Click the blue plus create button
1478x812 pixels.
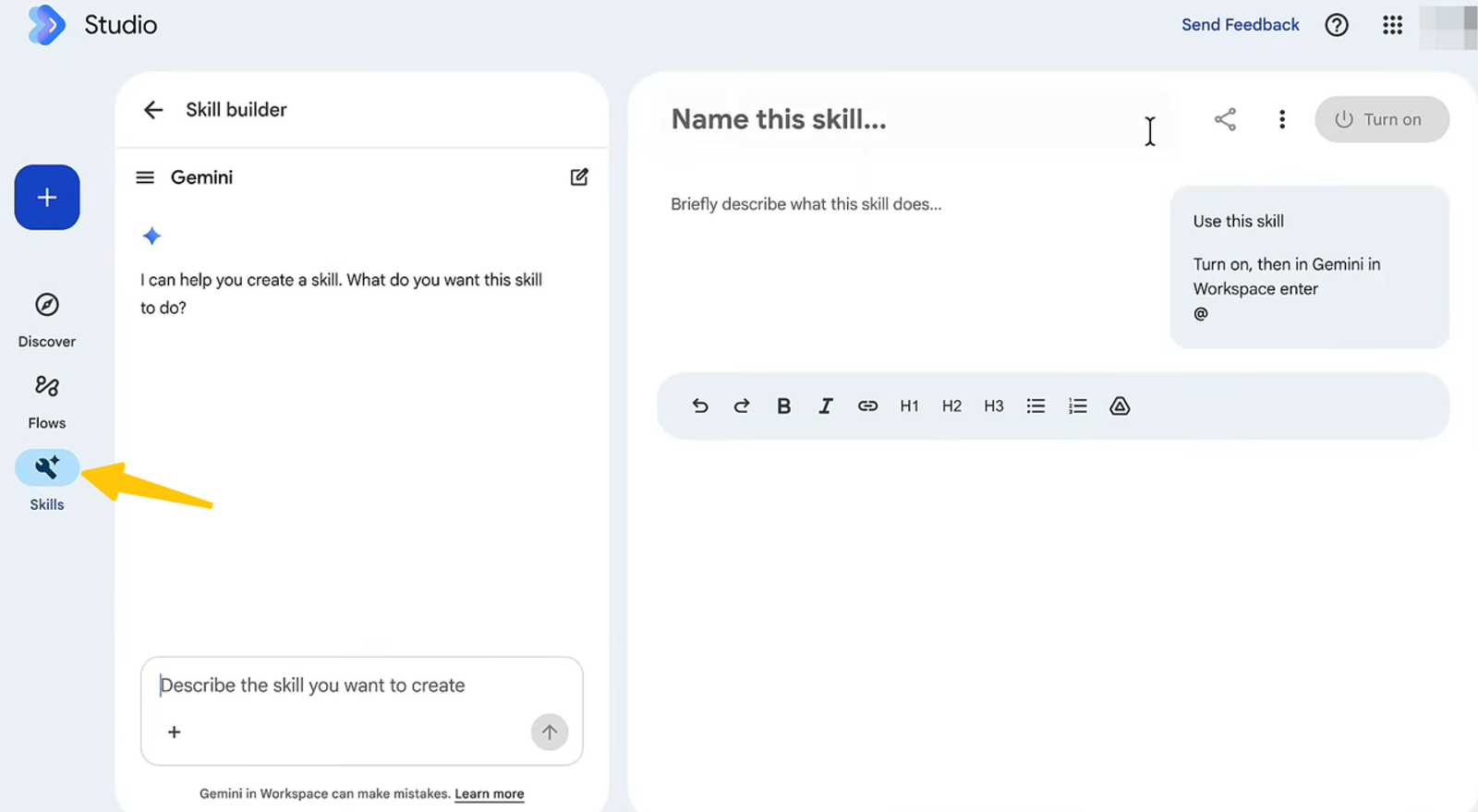tap(47, 197)
